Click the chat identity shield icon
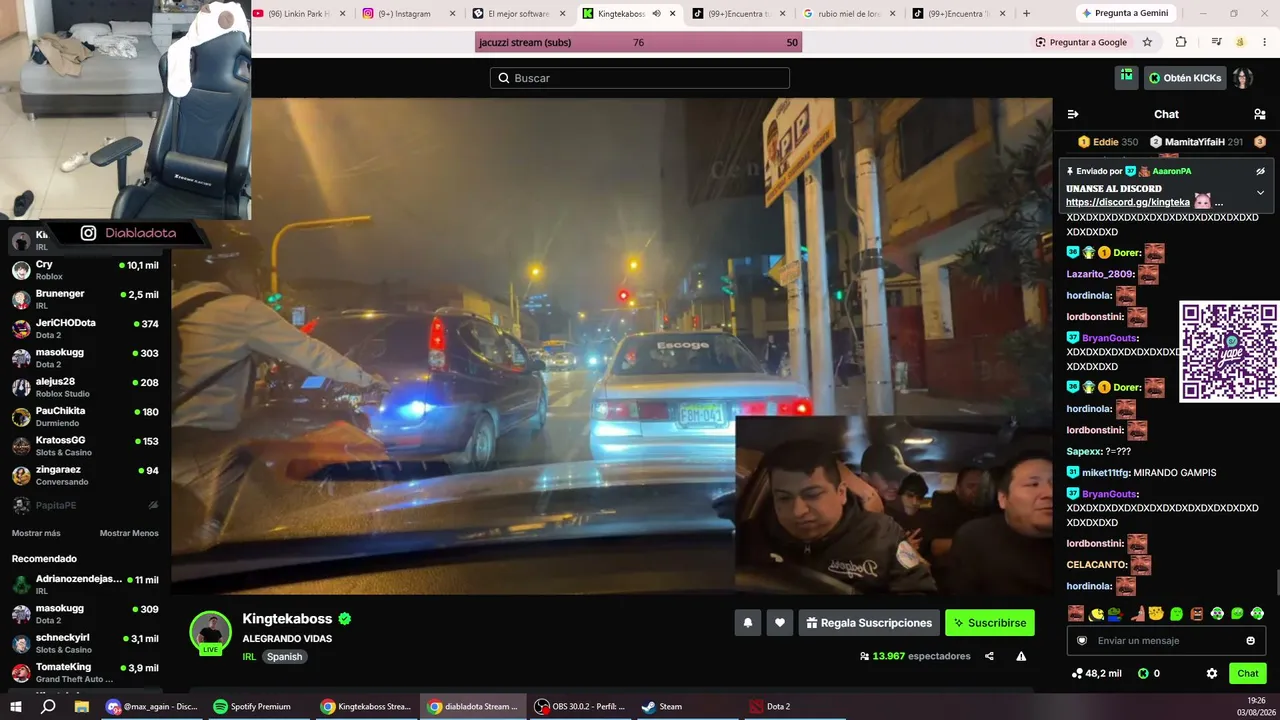The image size is (1280, 720). pyautogui.click(x=1081, y=640)
